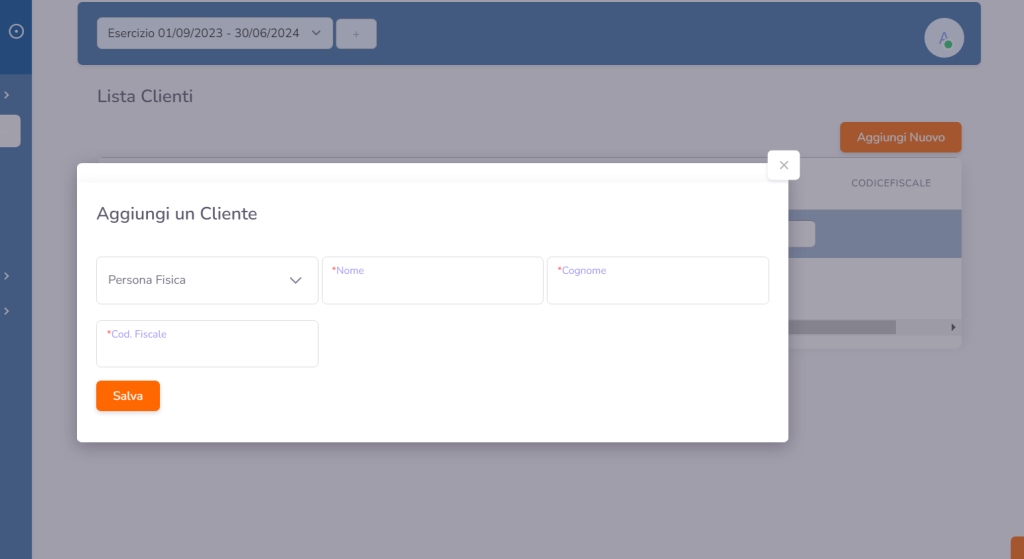Expand the bottom sidebar chevron item
1024x559 pixels.
[x=7, y=311]
